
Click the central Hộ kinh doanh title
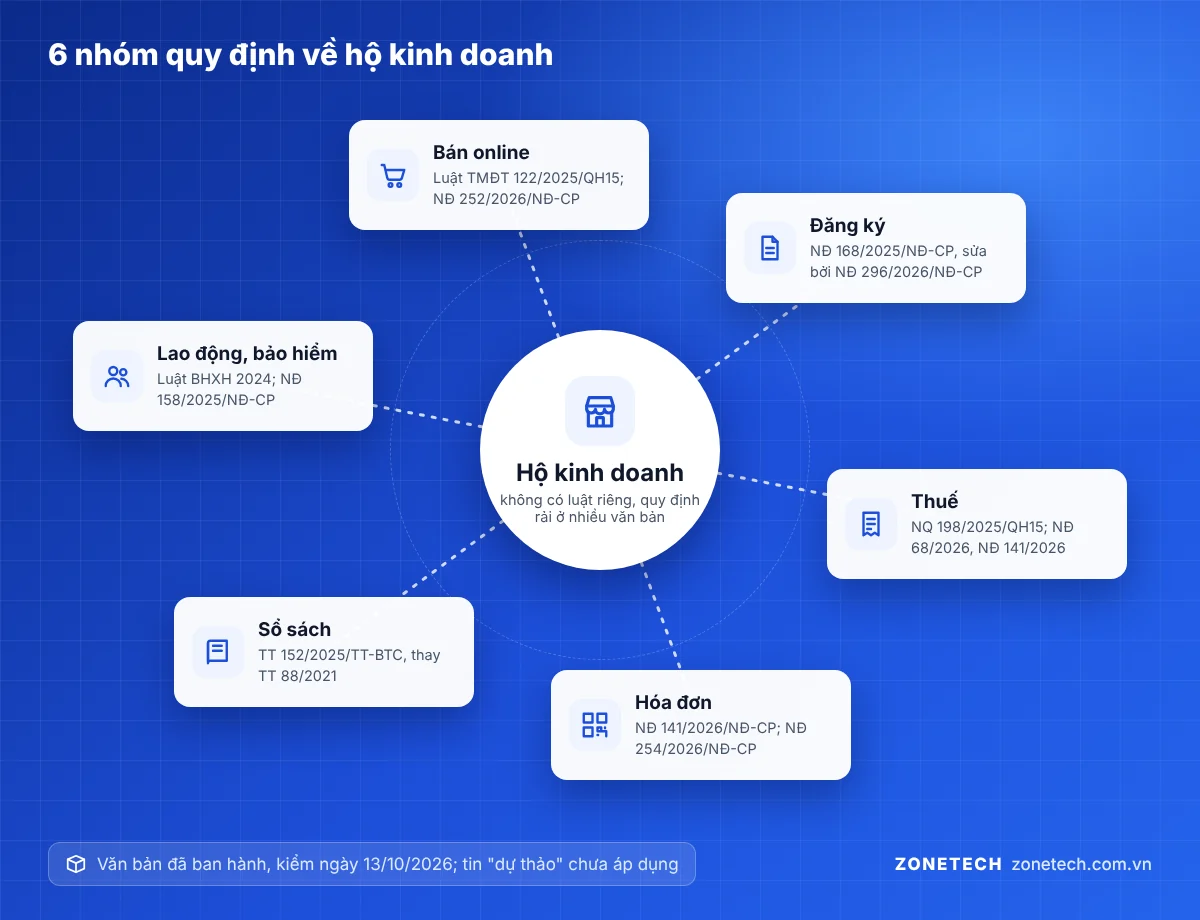600,472
